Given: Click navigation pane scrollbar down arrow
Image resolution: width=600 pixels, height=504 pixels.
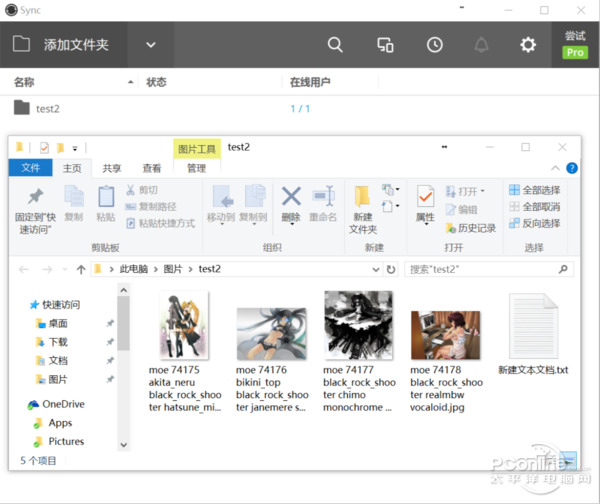Looking at the screenshot, I should pyautogui.click(x=124, y=445).
